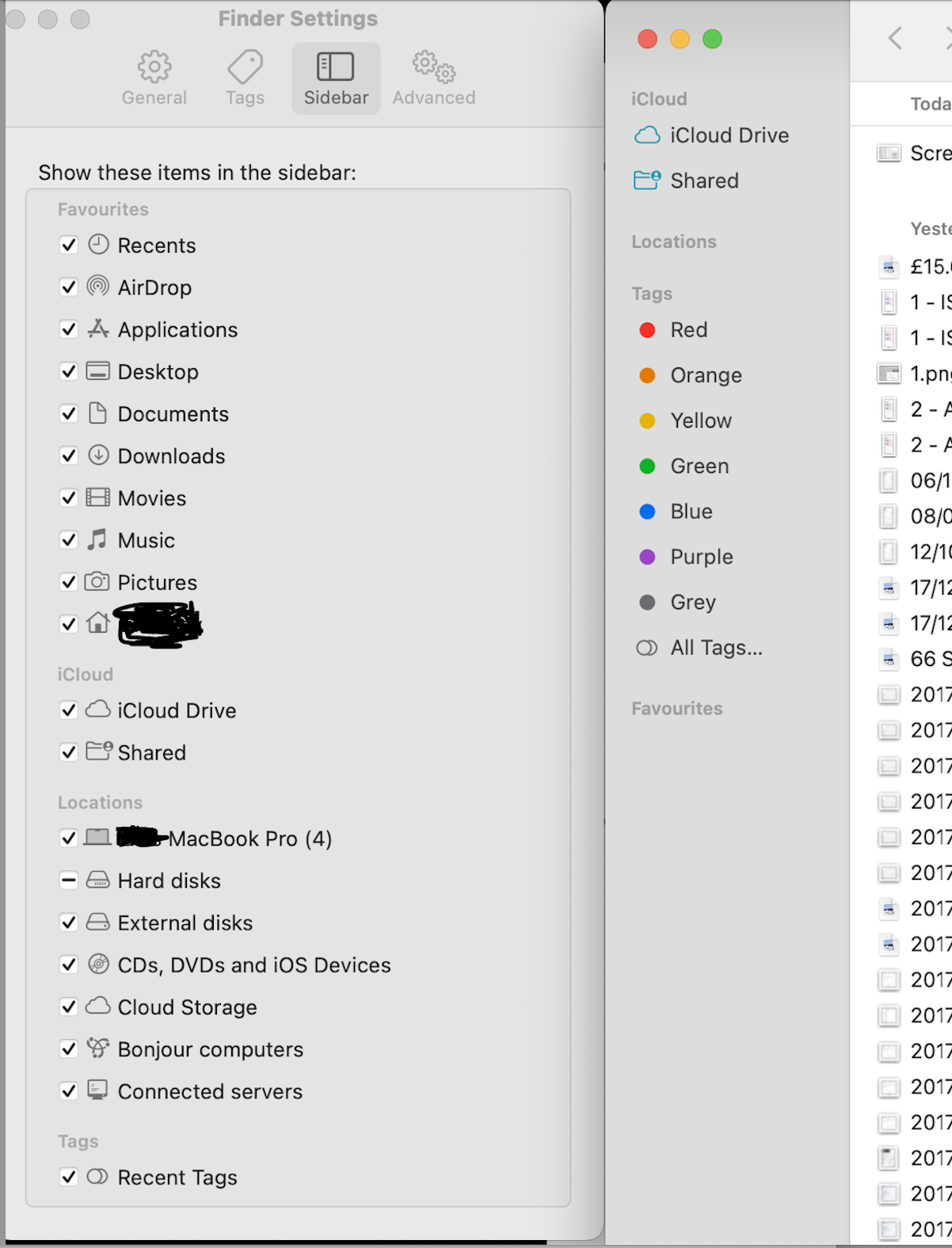The width and height of the screenshot is (952, 1248).
Task: Click the home folder house icon
Action: click(98, 622)
